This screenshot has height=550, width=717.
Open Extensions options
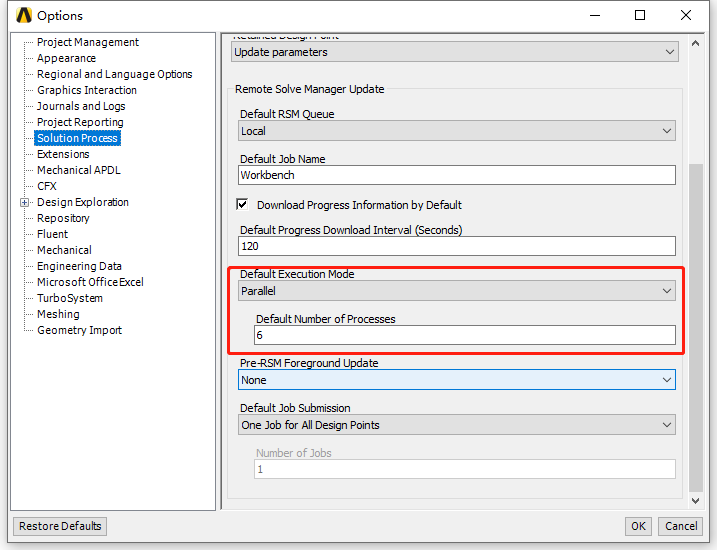[x=63, y=154]
